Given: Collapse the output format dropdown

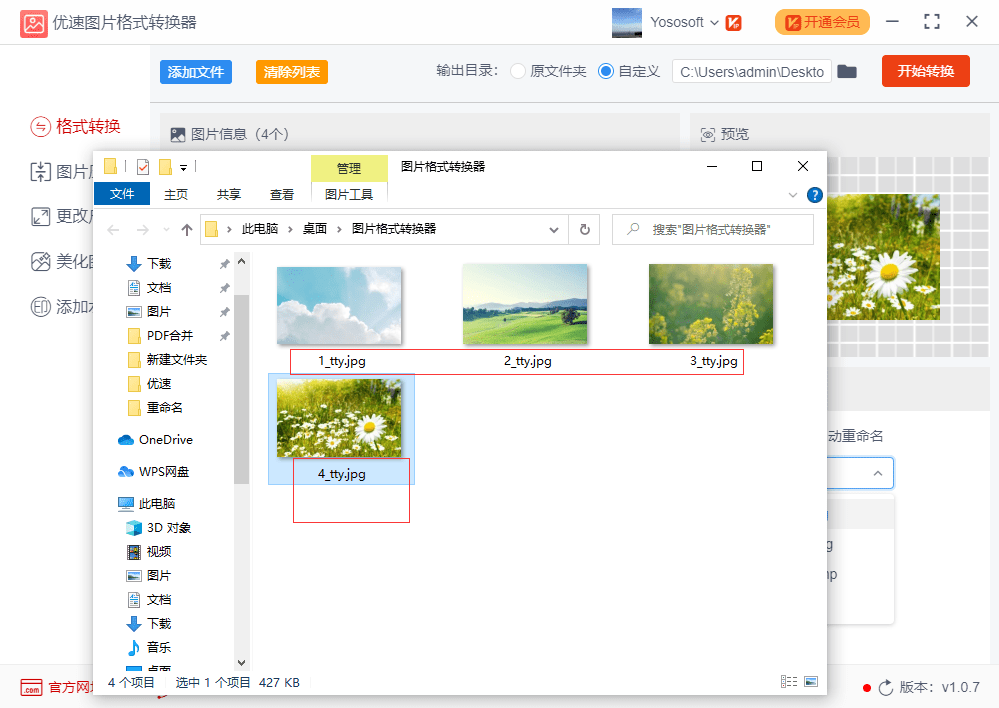Looking at the screenshot, I should [878, 473].
